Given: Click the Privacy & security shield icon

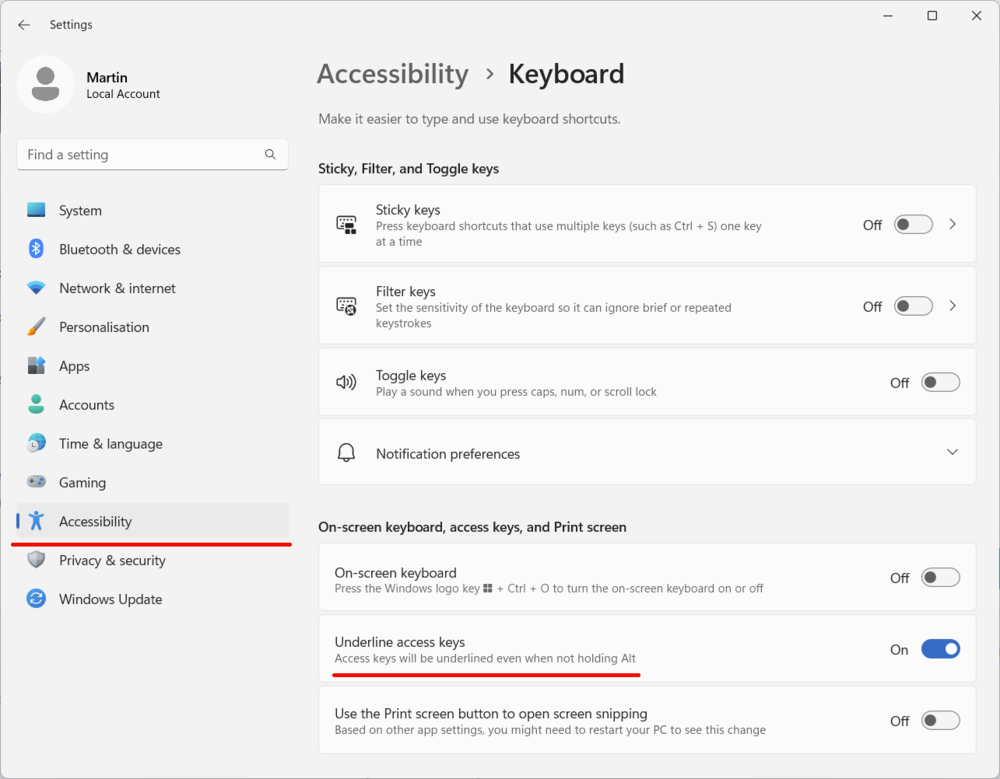Looking at the screenshot, I should coord(36,560).
